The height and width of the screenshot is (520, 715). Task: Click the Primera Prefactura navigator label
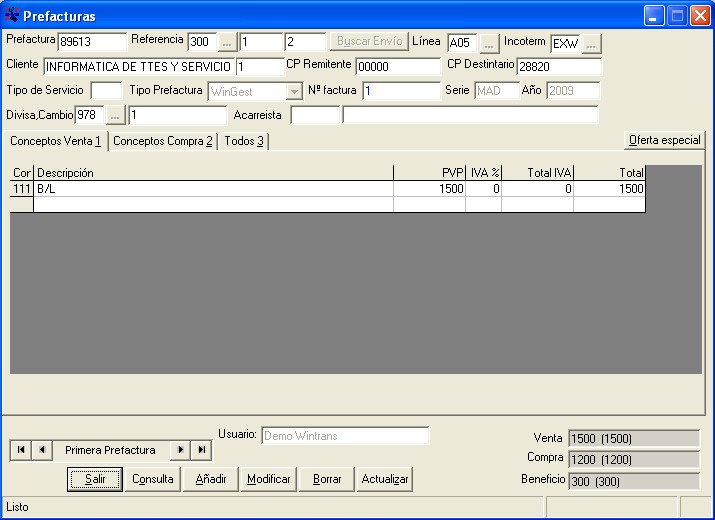[110, 450]
